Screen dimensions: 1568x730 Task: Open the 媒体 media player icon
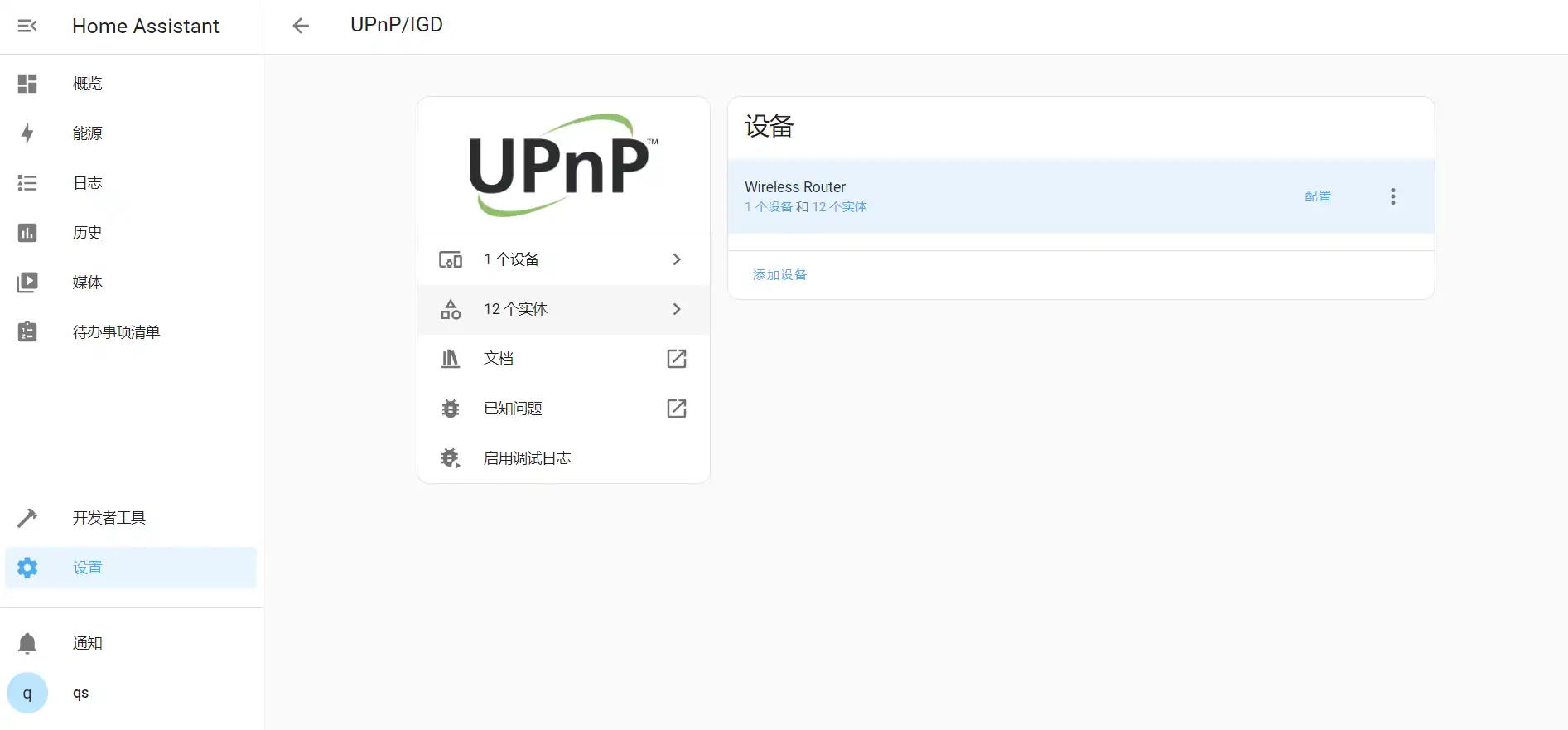(x=27, y=283)
